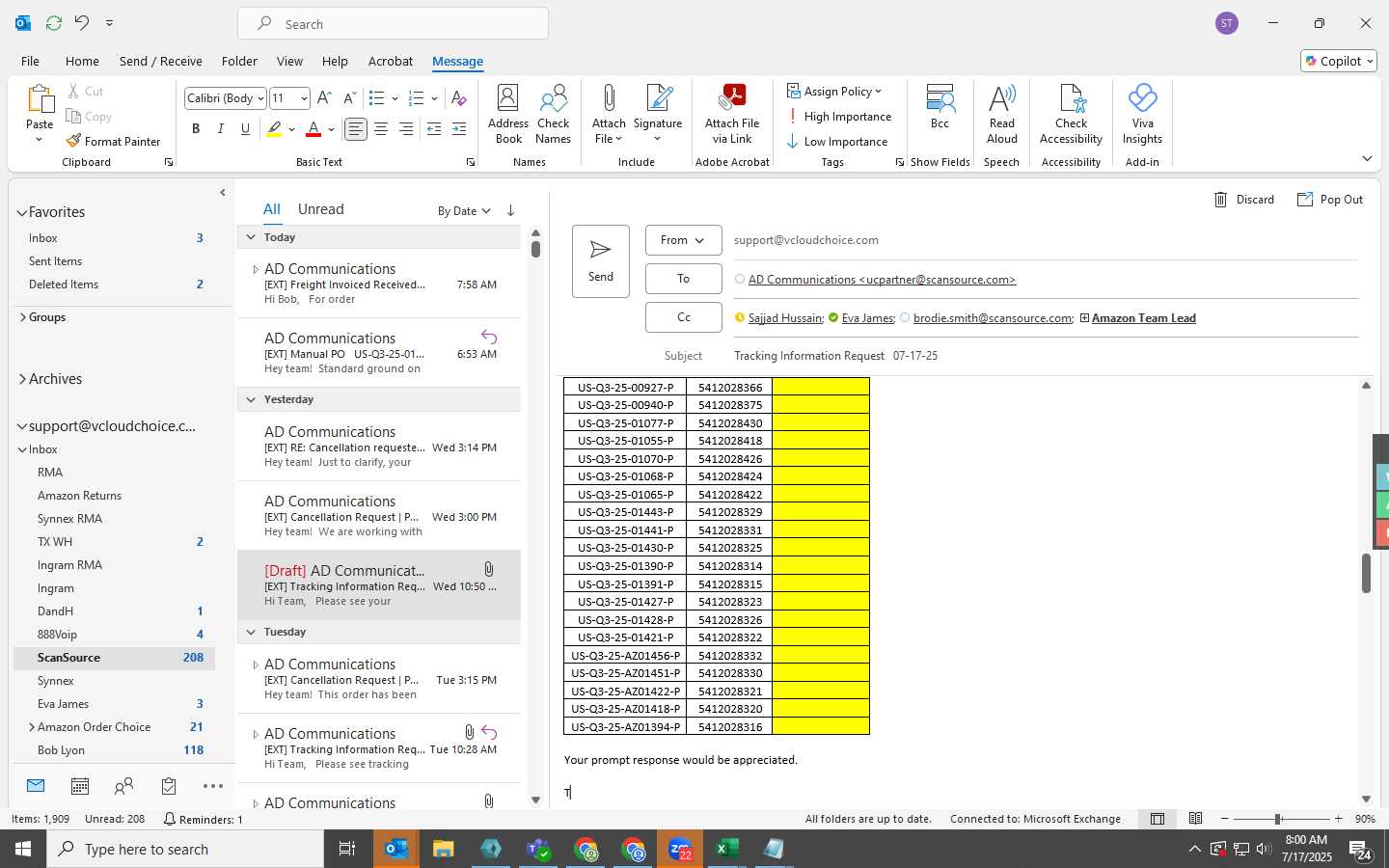Apply numbered list formatting
This screenshot has width=1389, height=868.
[x=417, y=98]
